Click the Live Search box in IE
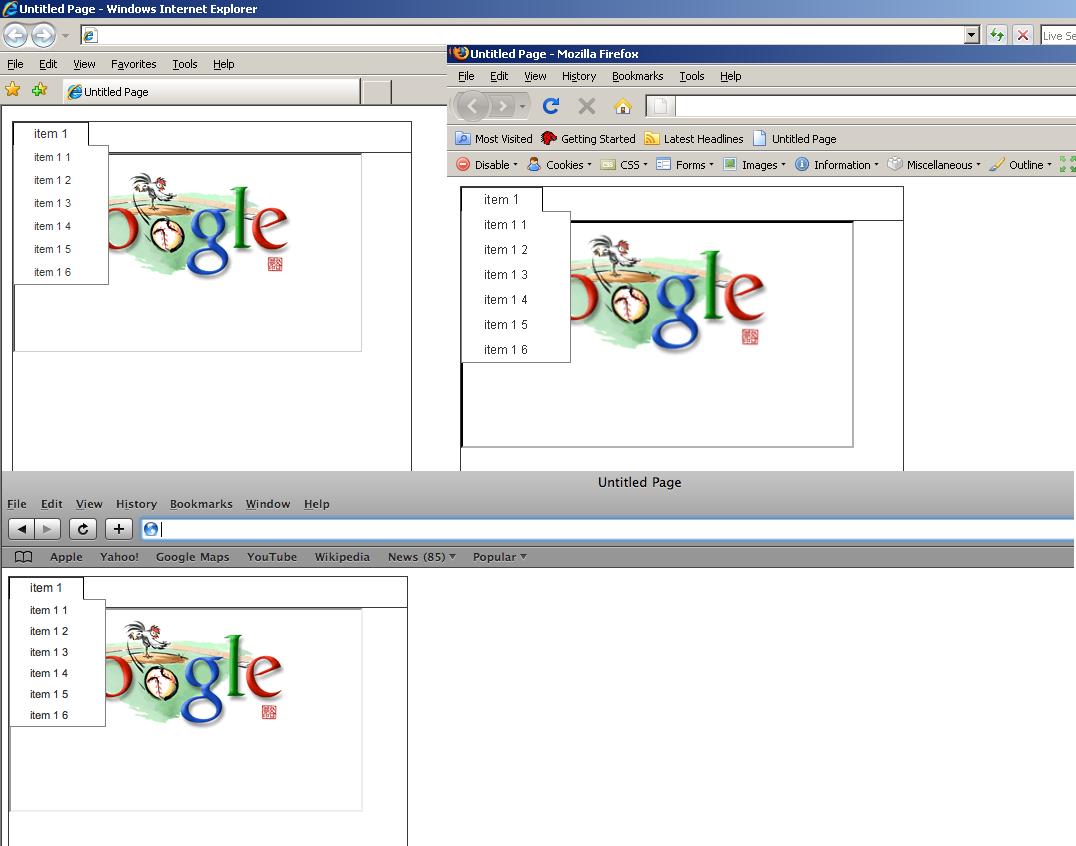The width and height of the screenshot is (1076, 846). [1058, 36]
